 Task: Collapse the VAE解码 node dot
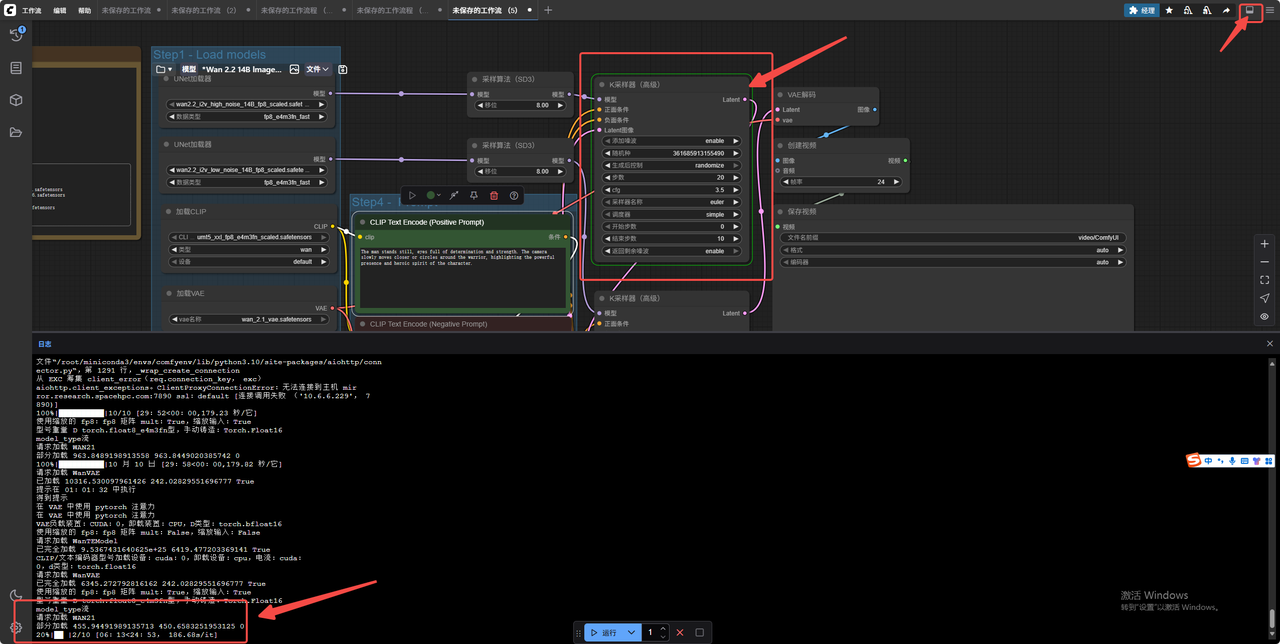[x=779, y=95]
